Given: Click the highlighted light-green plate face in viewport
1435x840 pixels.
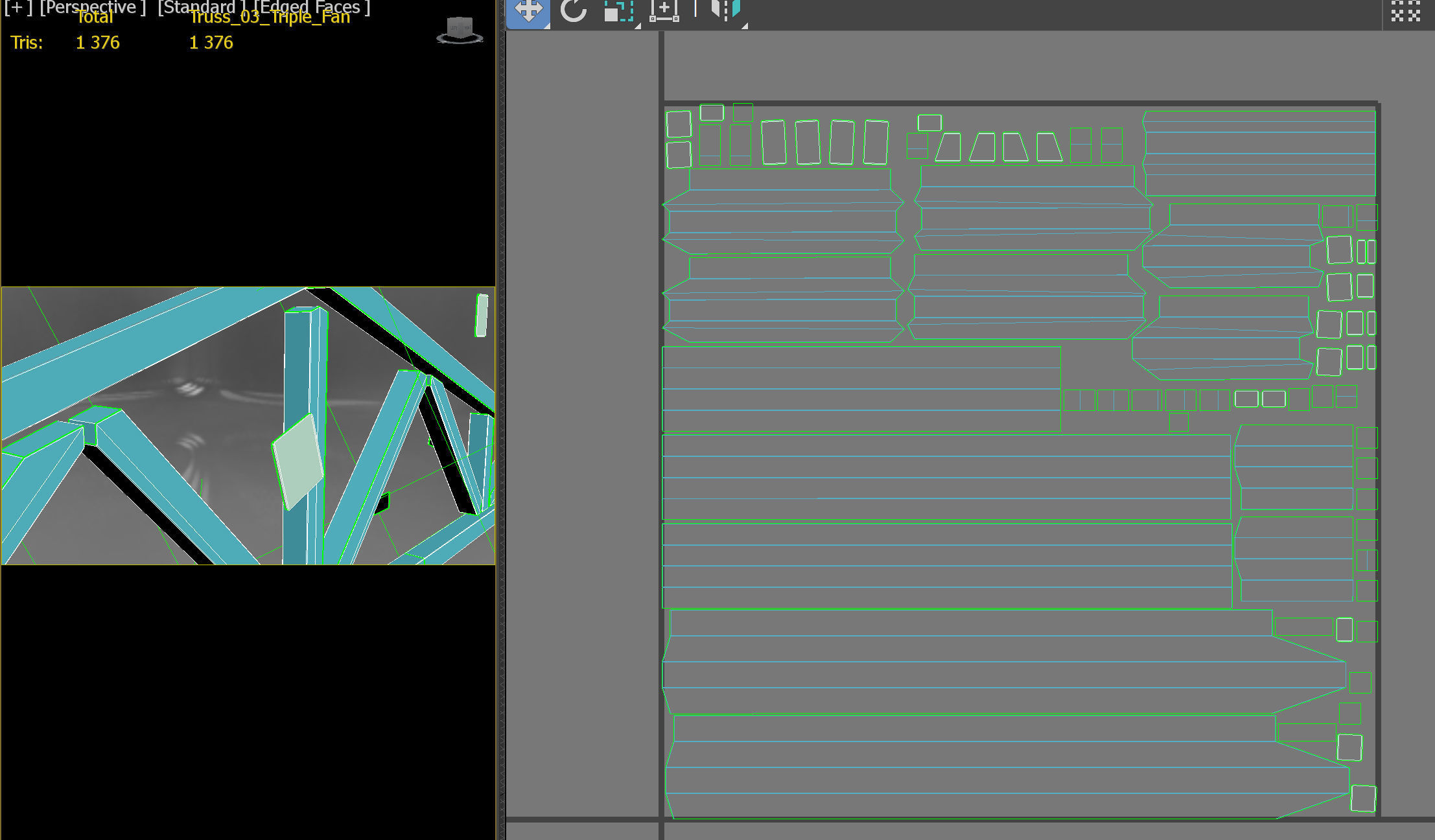Looking at the screenshot, I should point(297,460).
